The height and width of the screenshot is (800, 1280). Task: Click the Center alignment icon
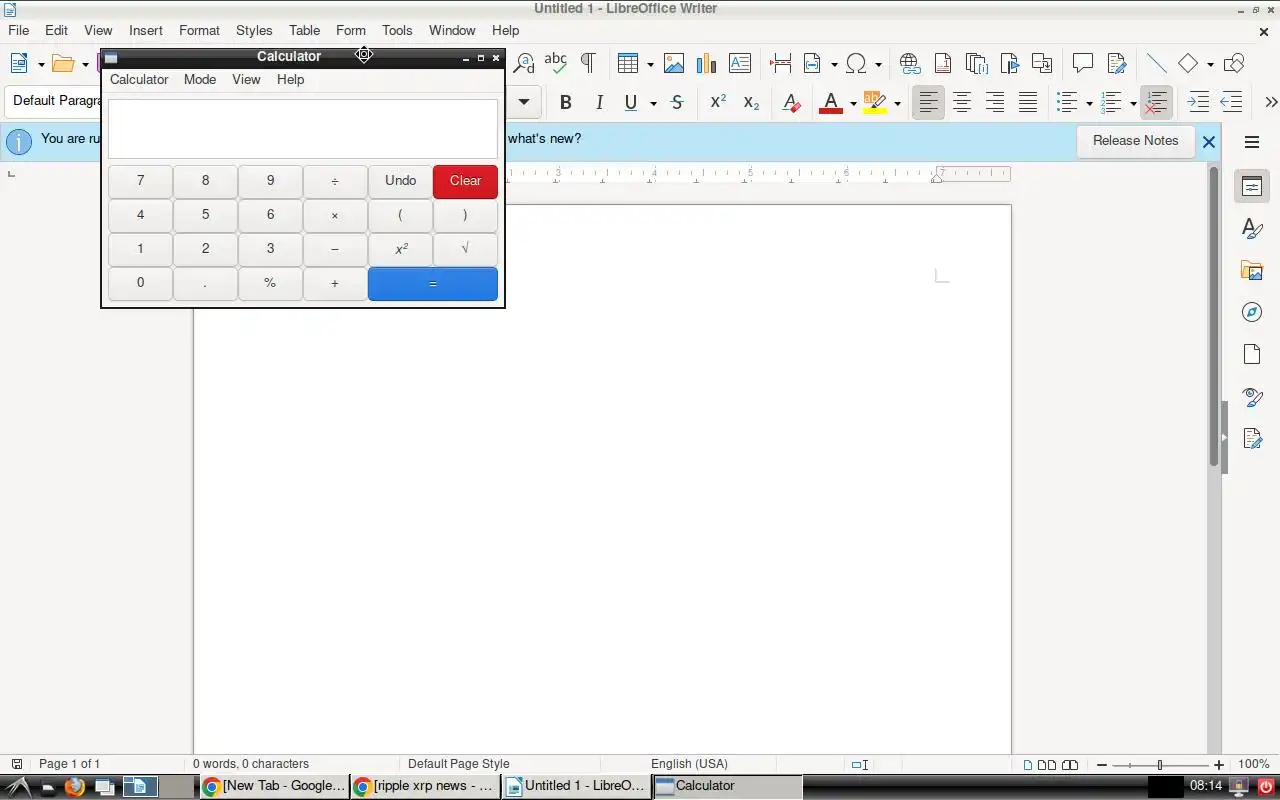point(962,102)
